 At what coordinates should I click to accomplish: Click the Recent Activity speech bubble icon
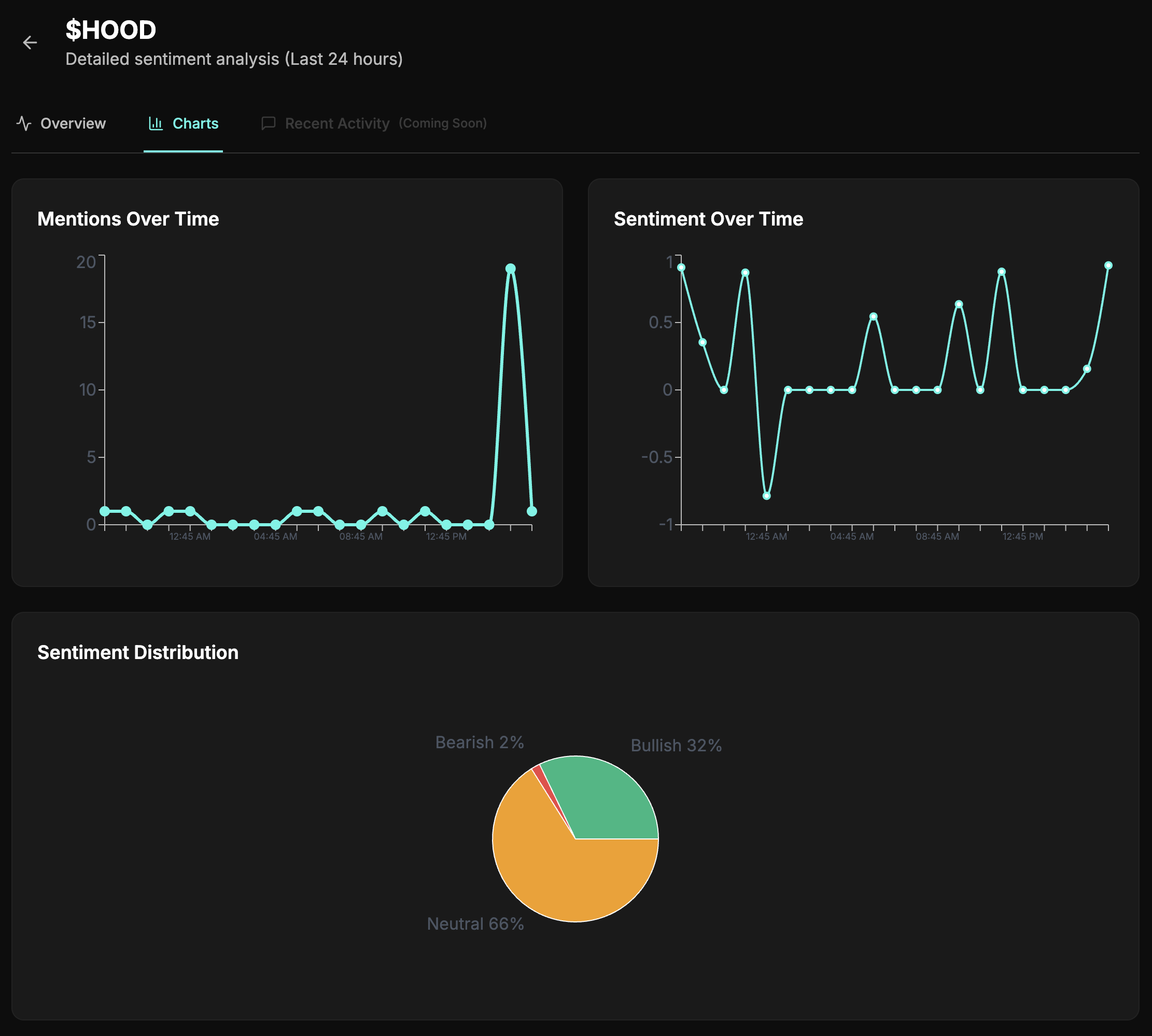pyautogui.click(x=268, y=123)
